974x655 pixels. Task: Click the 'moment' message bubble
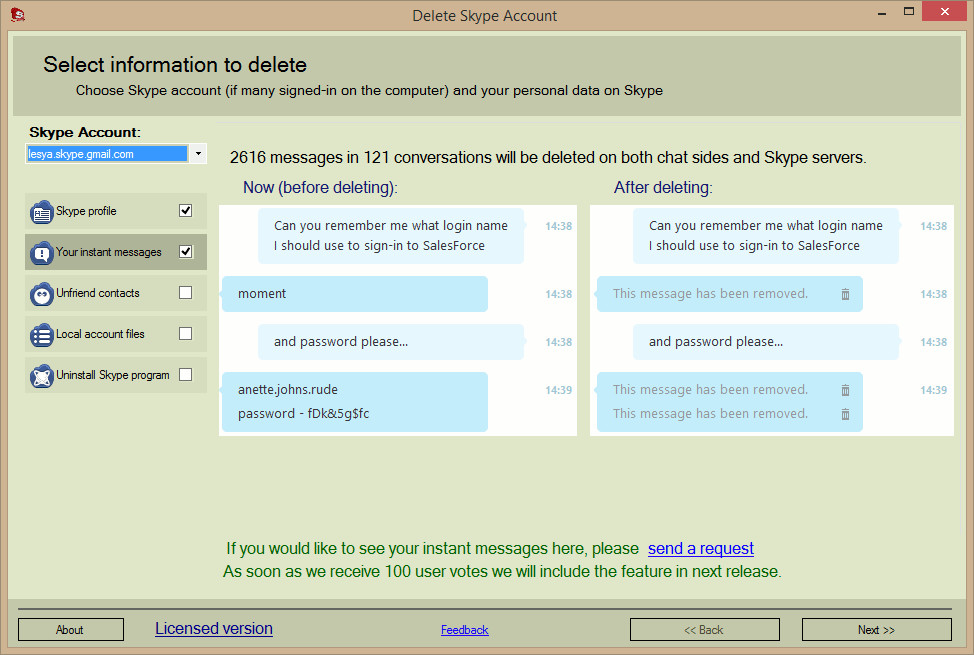click(x=355, y=294)
